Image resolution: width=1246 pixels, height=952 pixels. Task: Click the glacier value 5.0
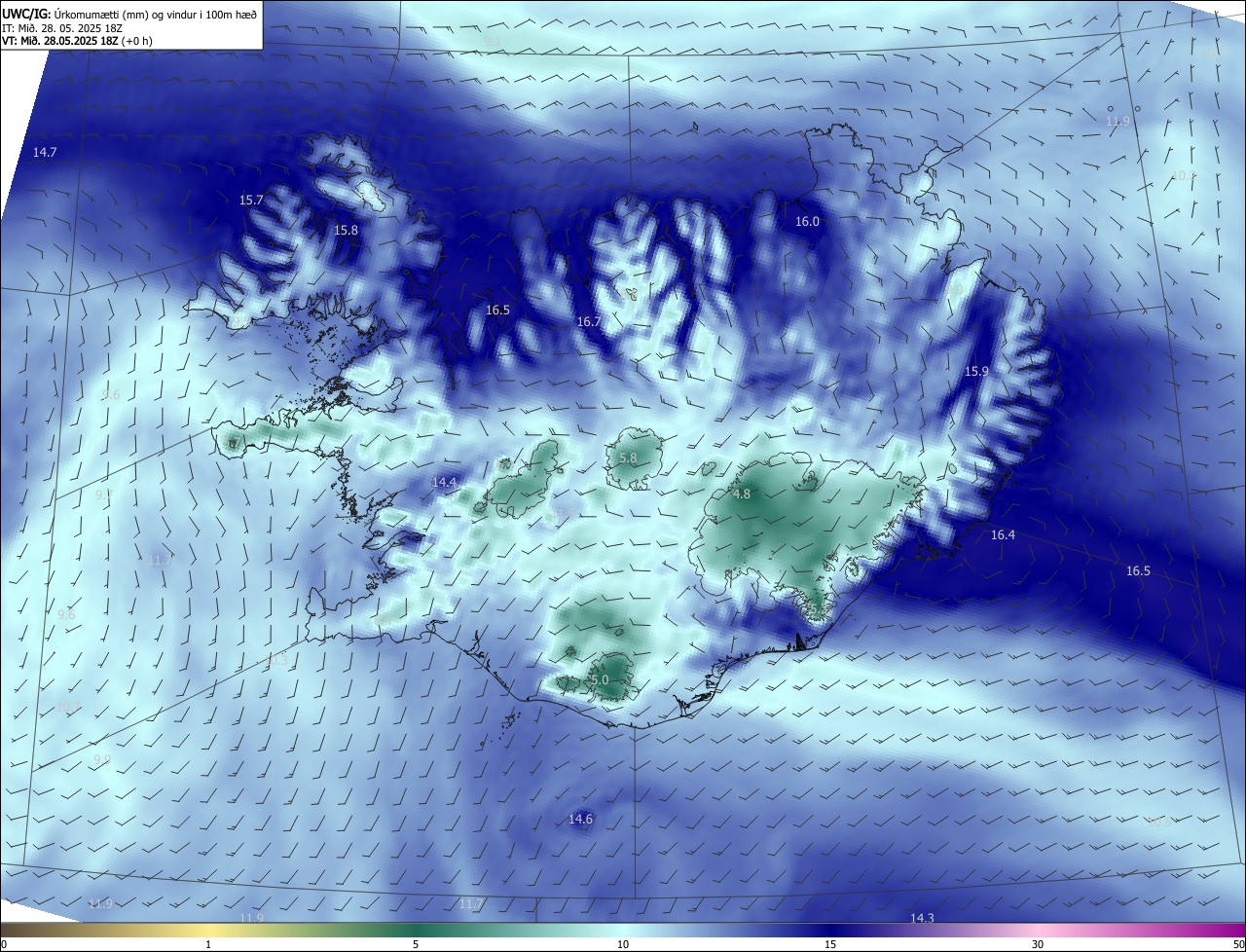point(600,679)
